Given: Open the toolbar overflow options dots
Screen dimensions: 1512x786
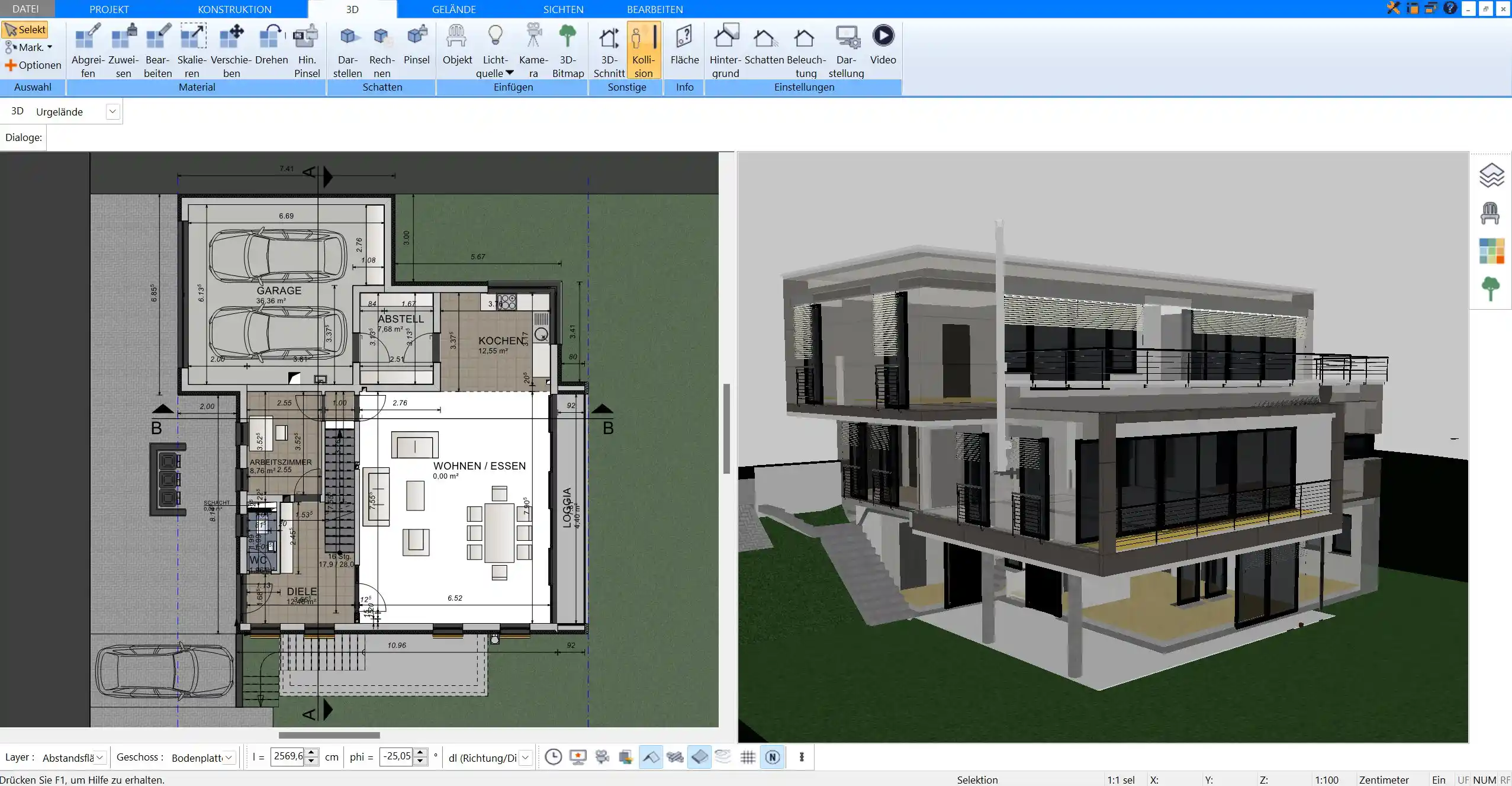Looking at the screenshot, I should (x=802, y=757).
